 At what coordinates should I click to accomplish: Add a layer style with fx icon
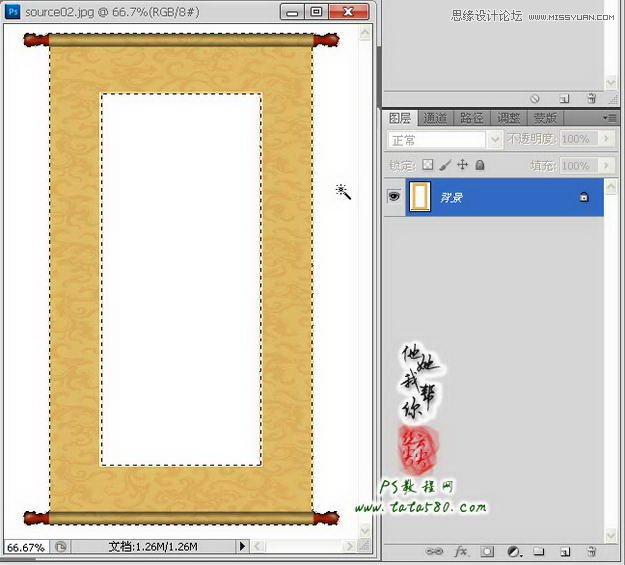(461, 551)
